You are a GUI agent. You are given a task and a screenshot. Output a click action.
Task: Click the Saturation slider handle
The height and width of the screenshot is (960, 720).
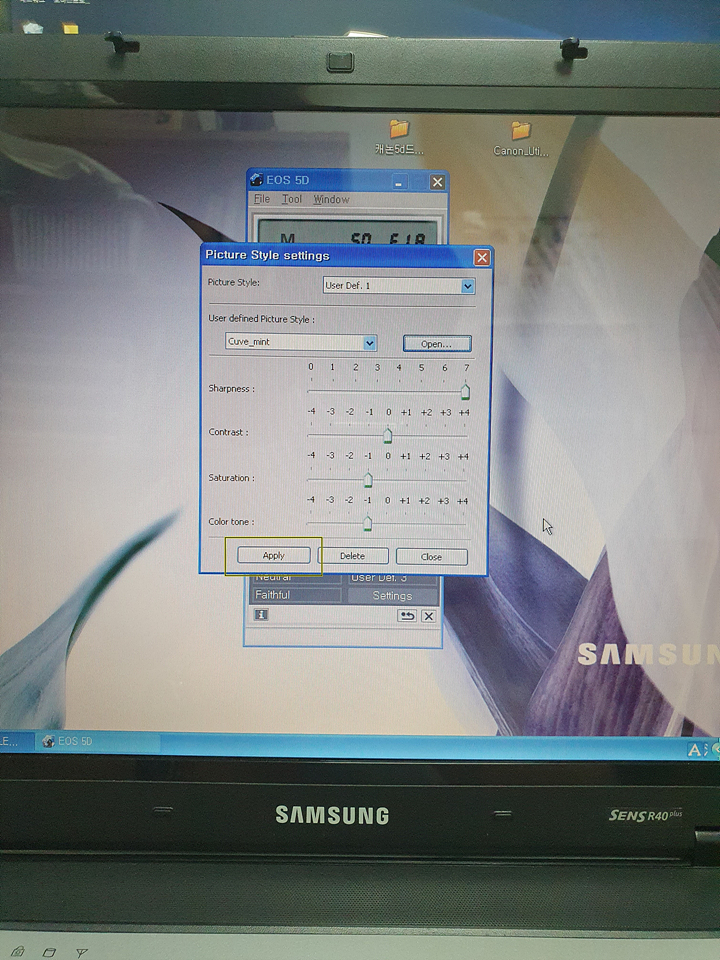click(368, 479)
